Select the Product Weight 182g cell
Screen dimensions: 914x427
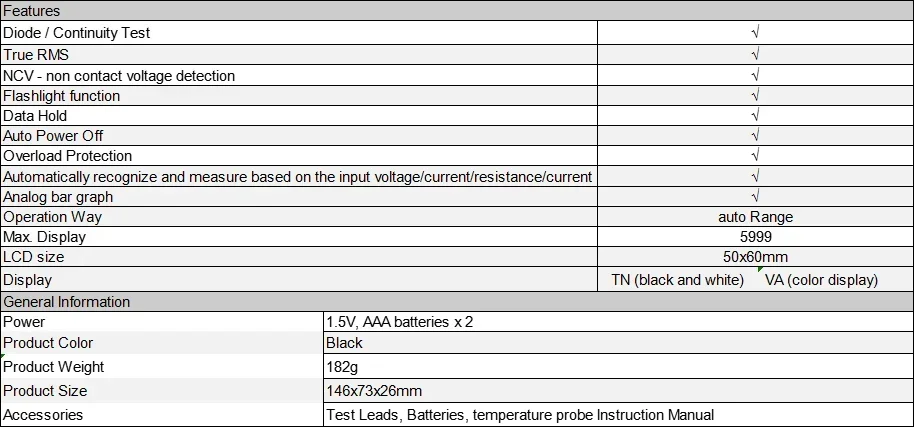coord(619,366)
